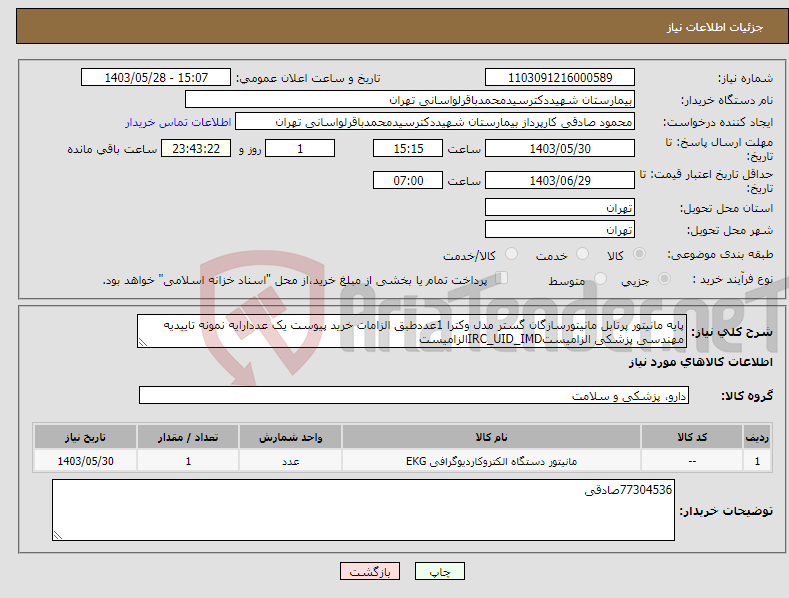The height and width of the screenshot is (598, 789).
Task: Click the توضیحات خریدار label
Action: click(726, 511)
